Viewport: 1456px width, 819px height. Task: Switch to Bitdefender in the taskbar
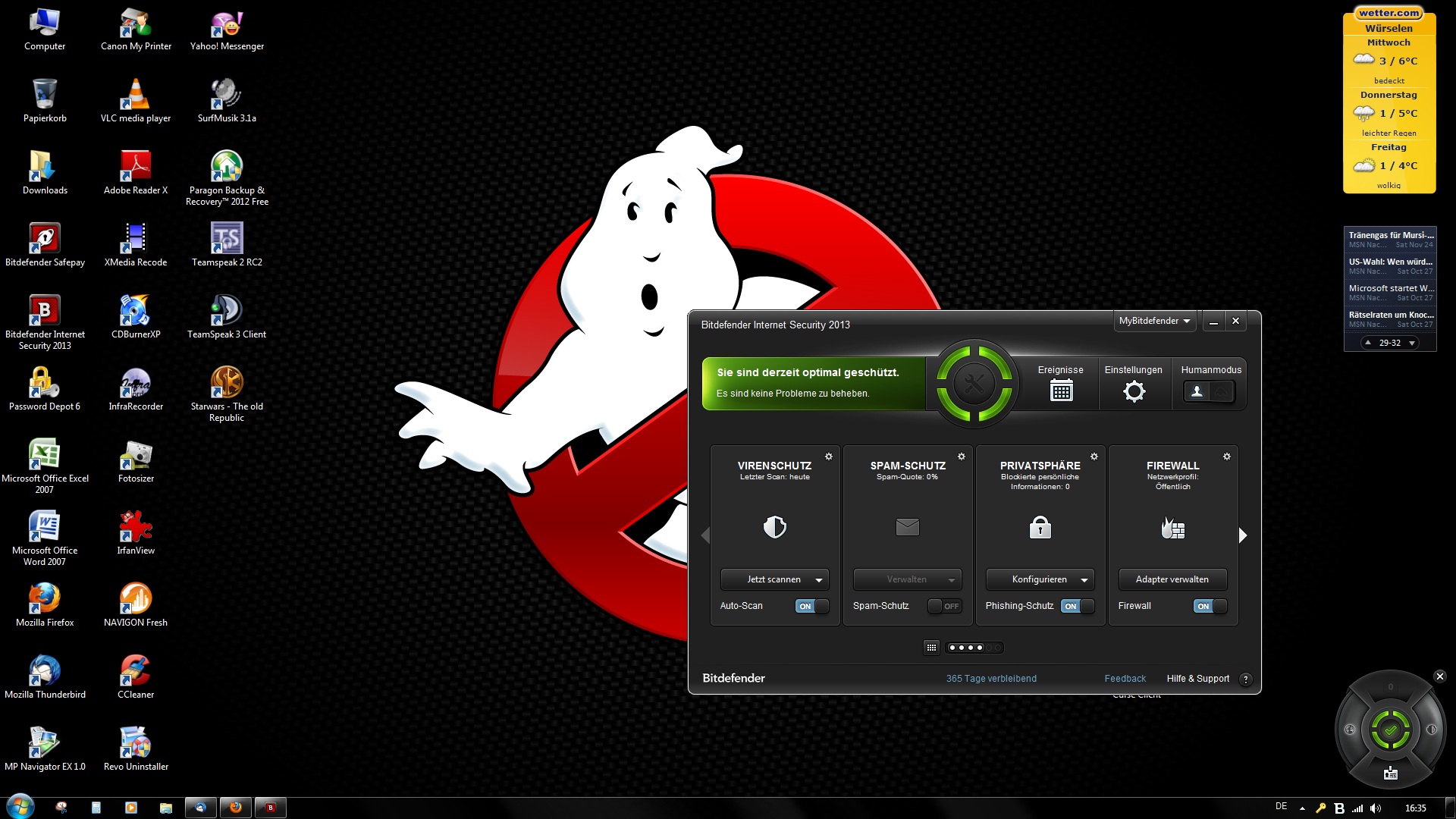click(271, 808)
